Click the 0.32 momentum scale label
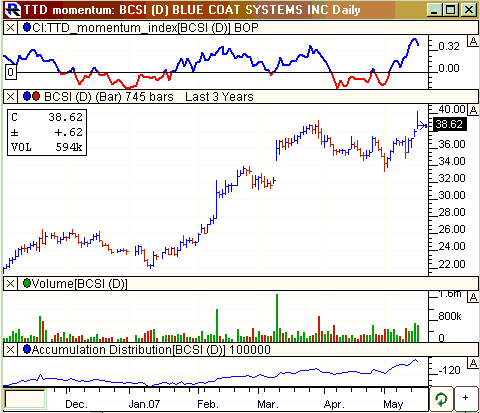480x413 pixels. pyautogui.click(x=449, y=46)
